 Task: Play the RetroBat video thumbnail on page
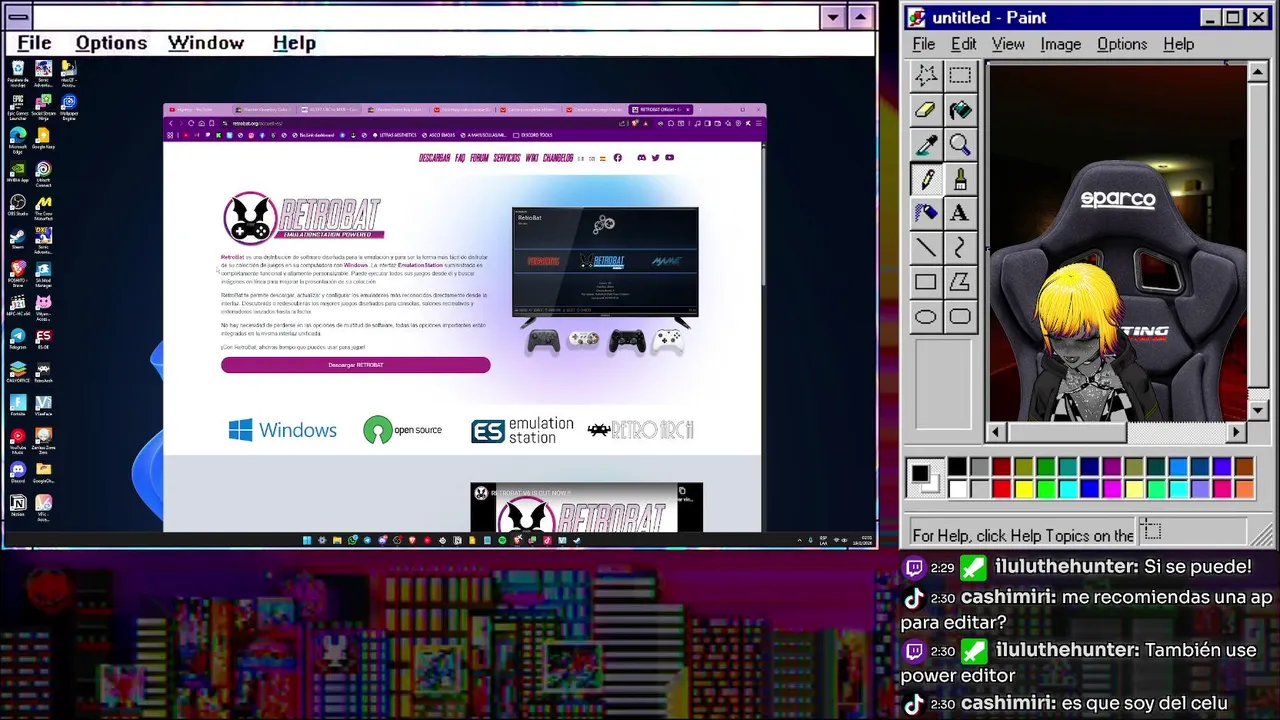(x=586, y=508)
